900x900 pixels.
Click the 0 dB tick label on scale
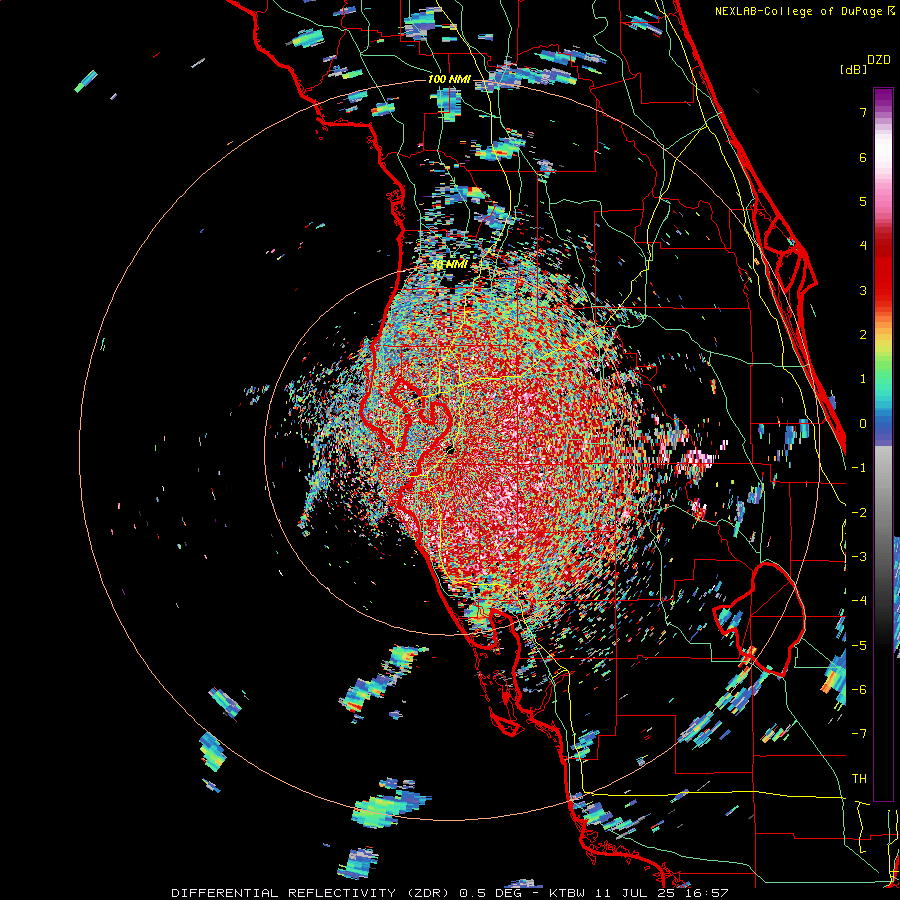pyautogui.click(x=863, y=423)
